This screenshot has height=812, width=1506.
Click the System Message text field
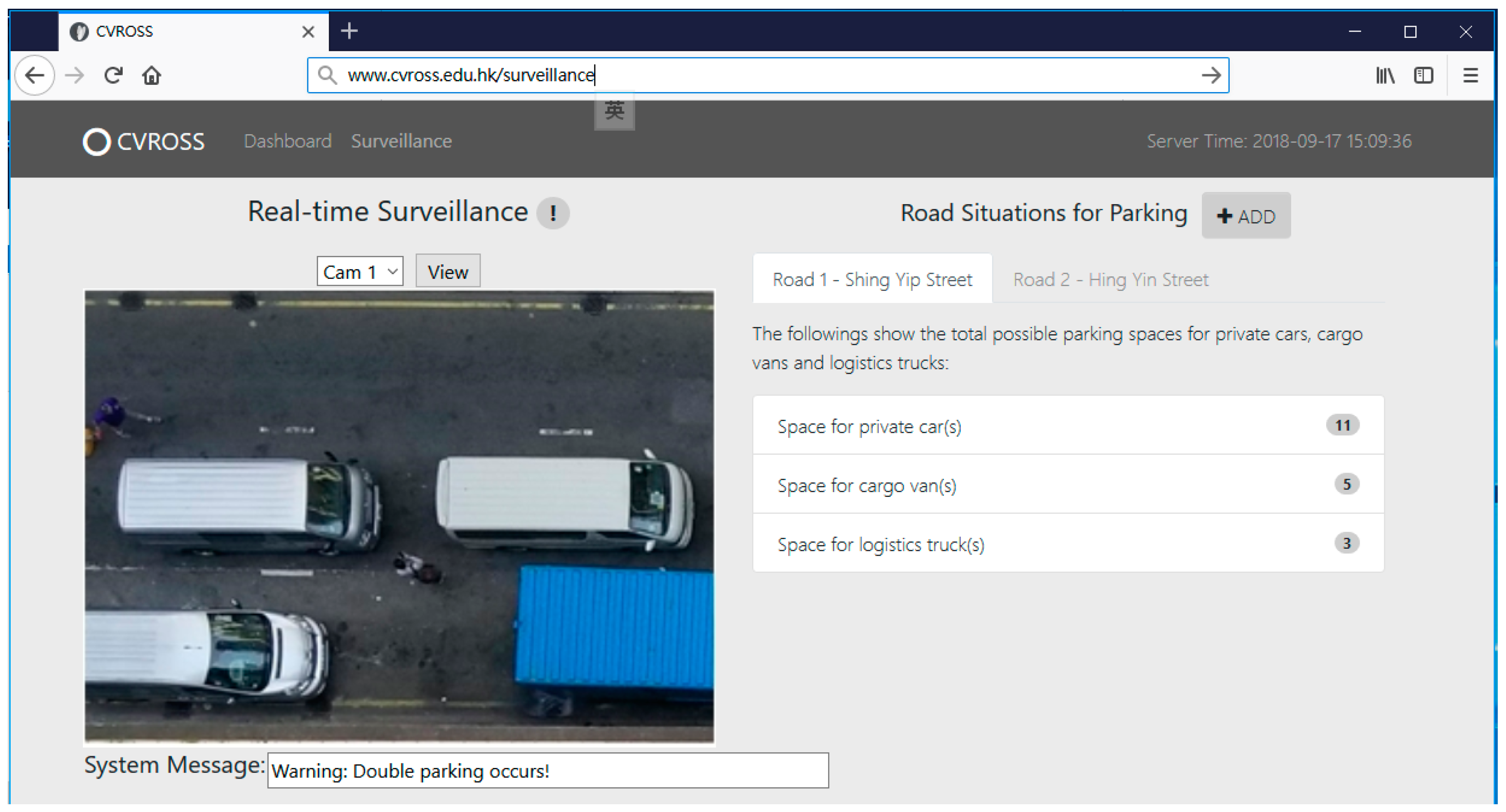pos(547,770)
